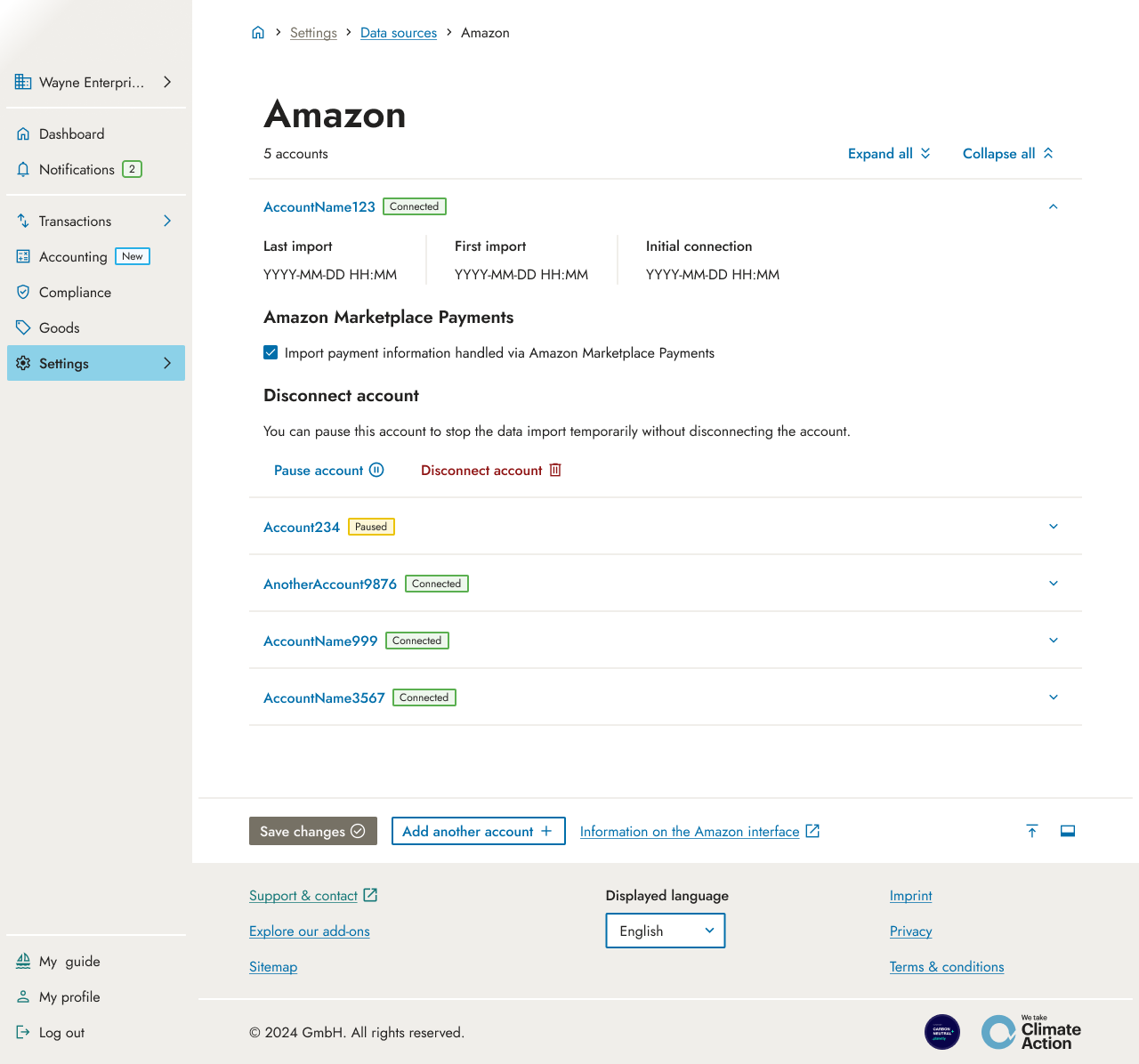
Task: Open Terms & conditions link
Action: click(x=947, y=966)
